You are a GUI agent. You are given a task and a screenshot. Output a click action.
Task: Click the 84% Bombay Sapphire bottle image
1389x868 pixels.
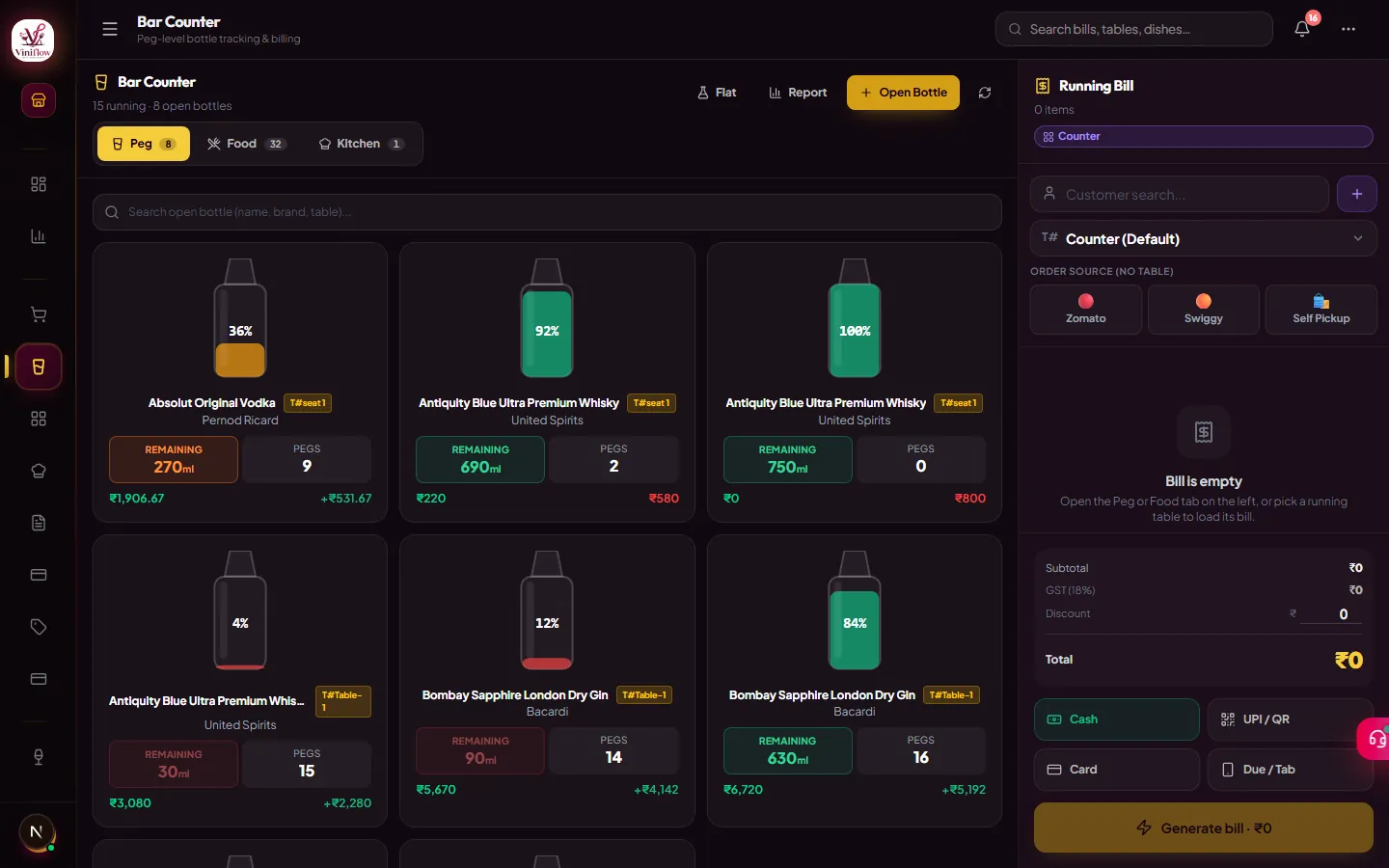(855, 610)
